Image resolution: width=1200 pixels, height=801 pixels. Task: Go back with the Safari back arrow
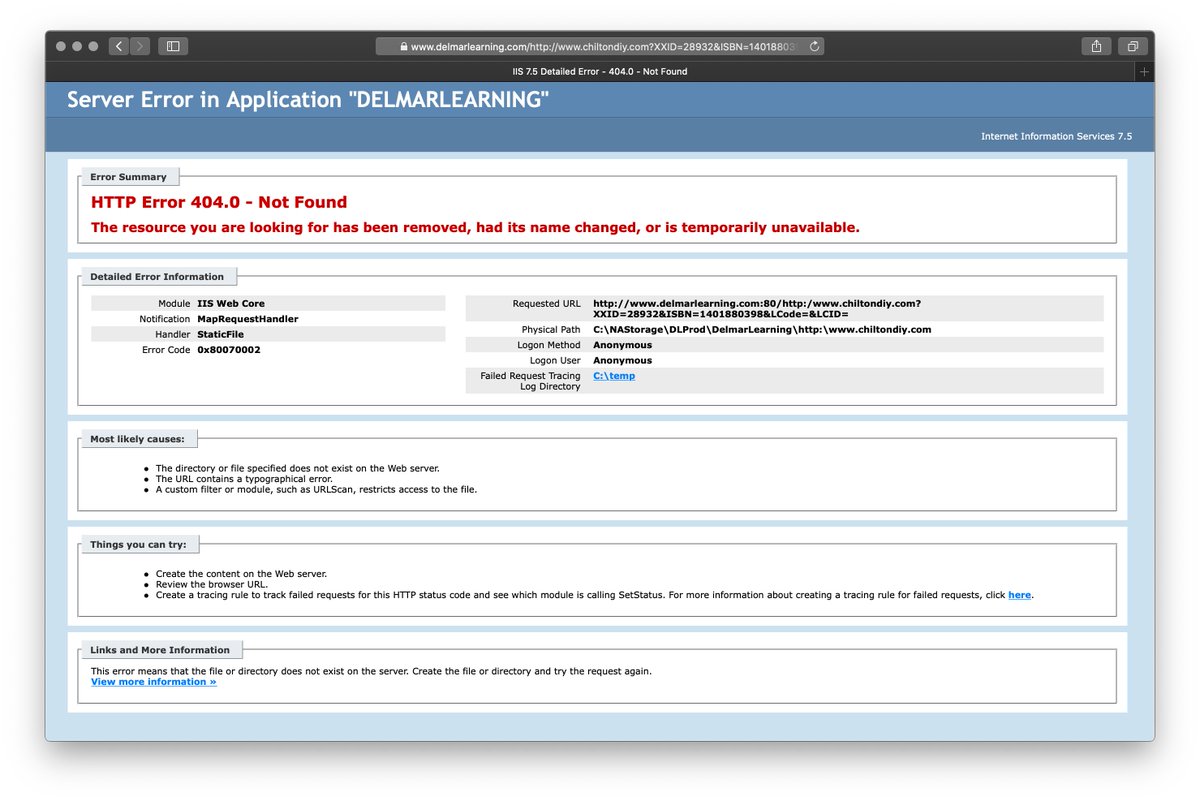coord(119,46)
